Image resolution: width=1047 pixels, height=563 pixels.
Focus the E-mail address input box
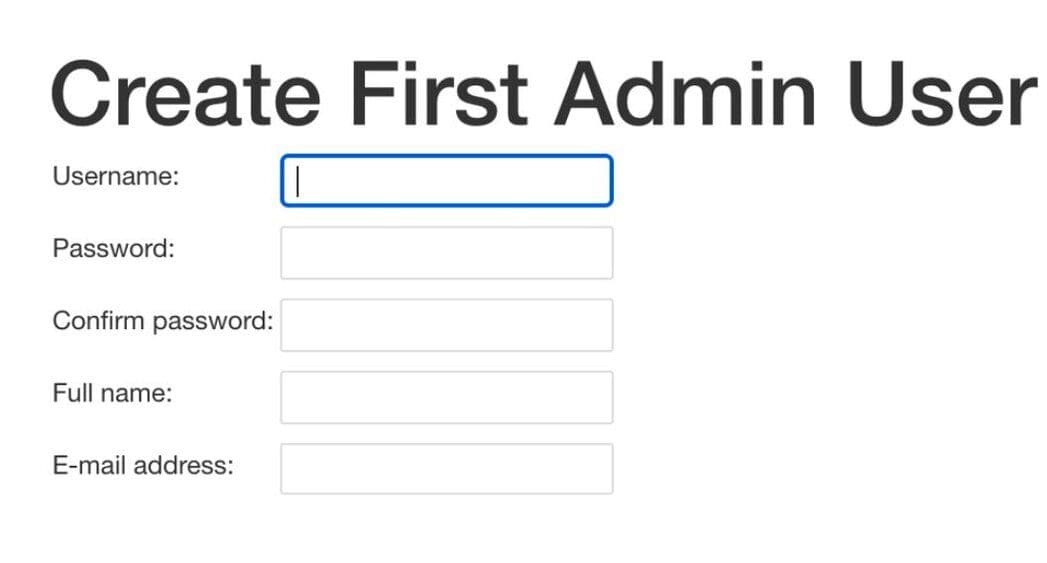pyautogui.click(x=446, y=469)
